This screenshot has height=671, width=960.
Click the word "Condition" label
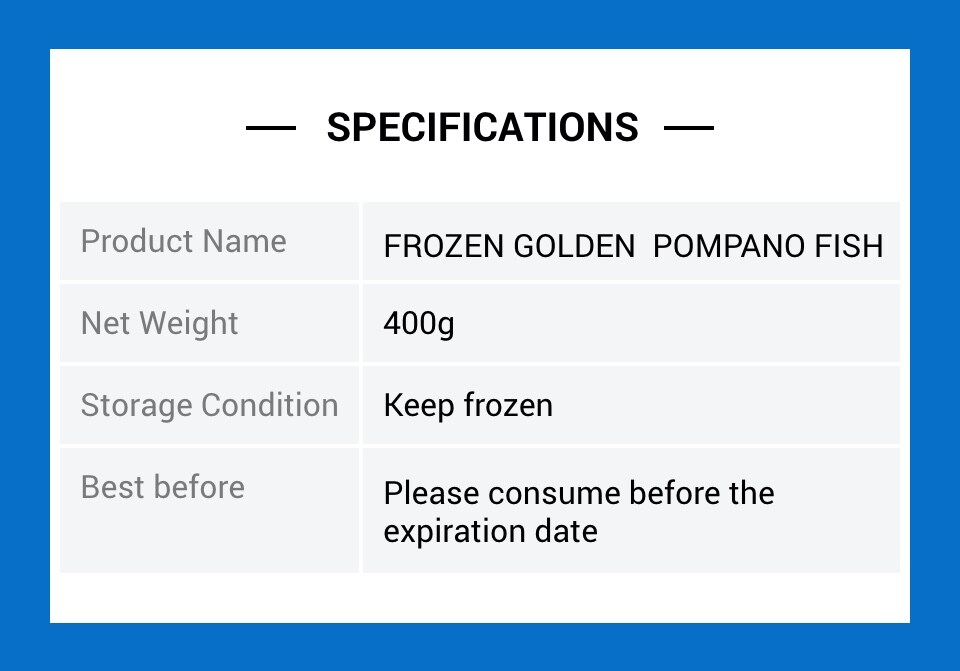click(270, 405)
